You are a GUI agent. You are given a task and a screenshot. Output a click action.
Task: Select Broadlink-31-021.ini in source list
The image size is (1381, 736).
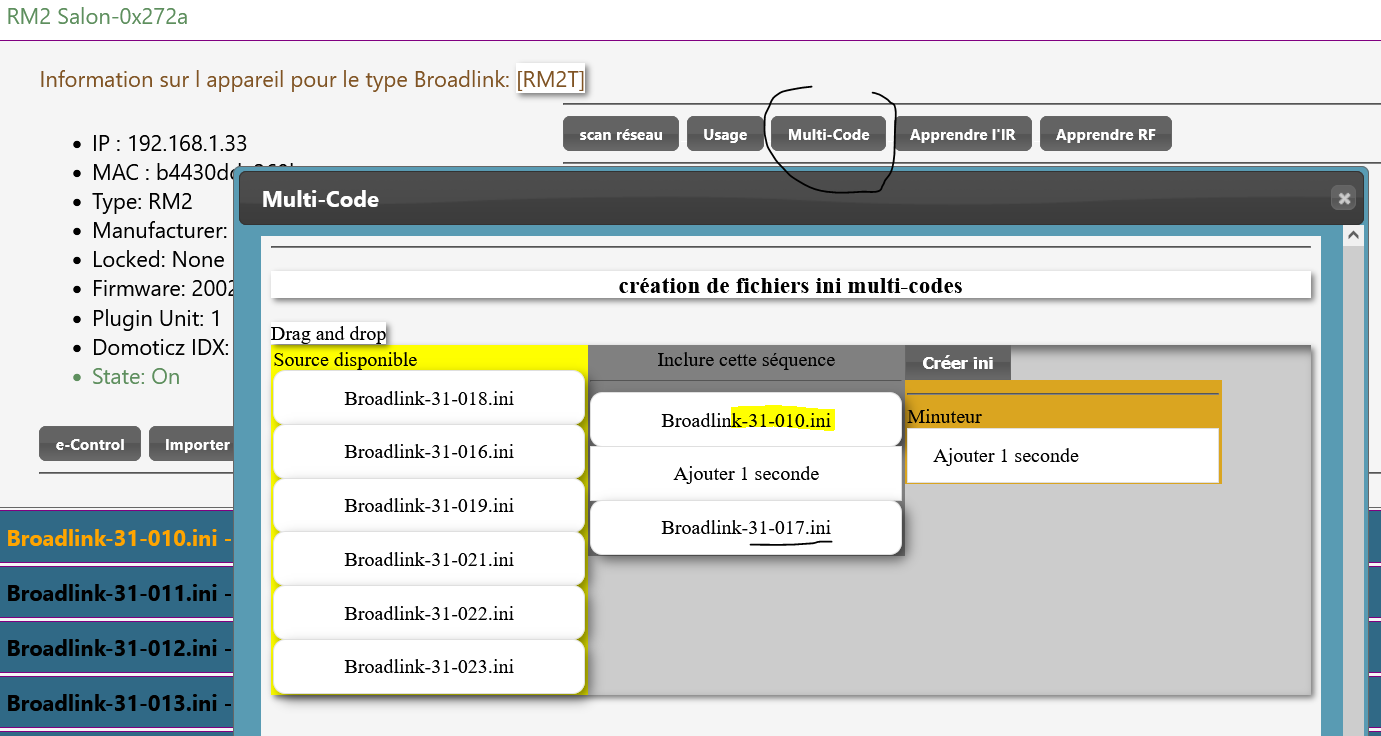click(429, 560)
